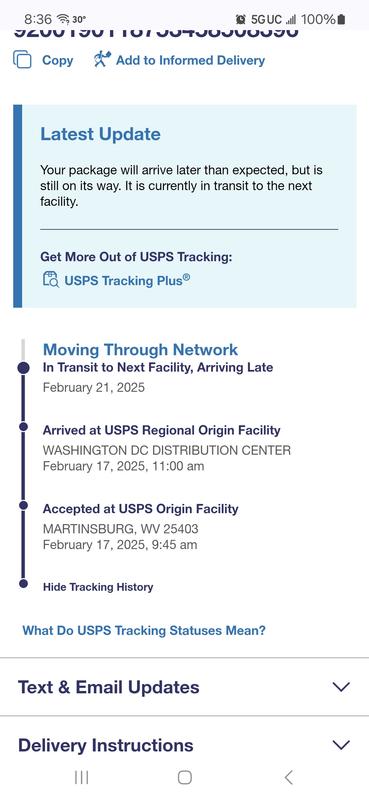Image resolution: width=369 pixels, height=800 pixels.
Task: Open the Text & Email Updates section
Action: 184,687
